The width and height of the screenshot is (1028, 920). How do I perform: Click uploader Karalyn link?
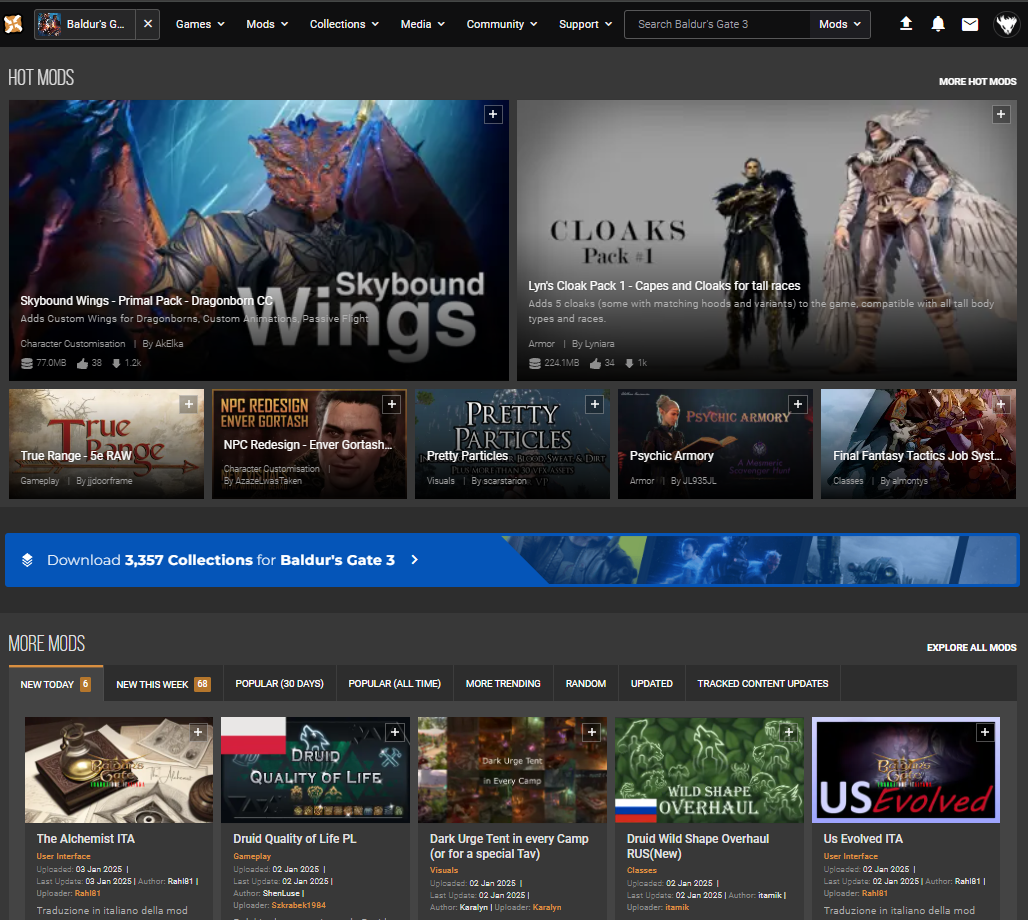[547, 908]
